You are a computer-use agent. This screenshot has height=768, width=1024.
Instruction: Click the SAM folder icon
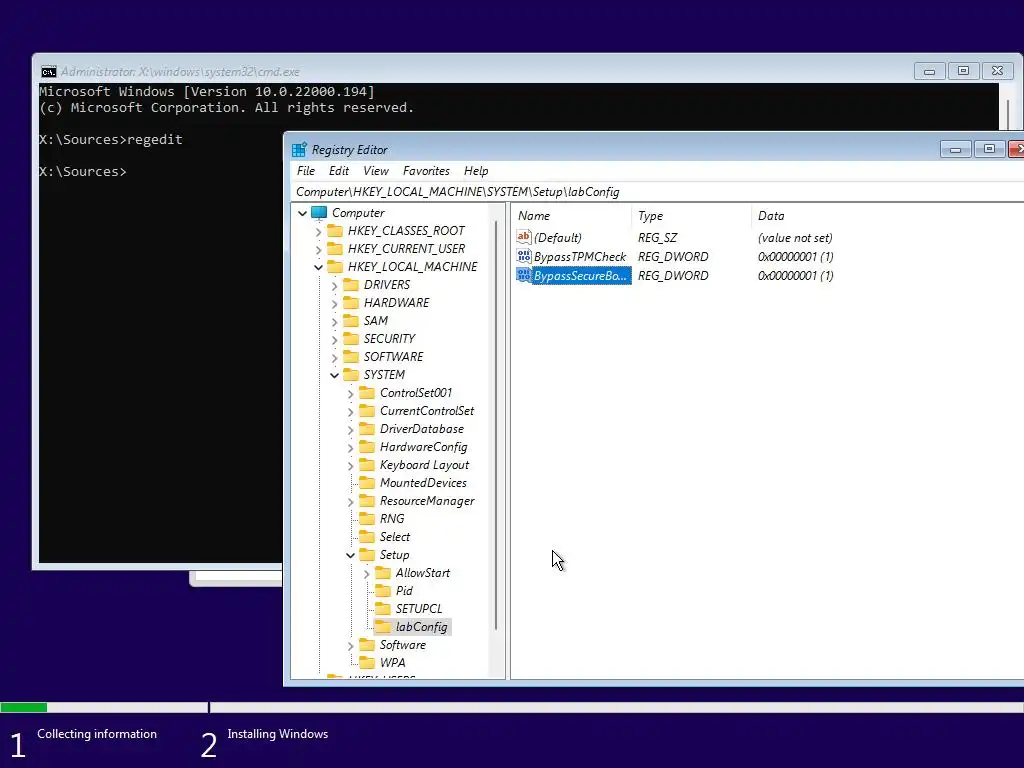click(x=351, y=321)
